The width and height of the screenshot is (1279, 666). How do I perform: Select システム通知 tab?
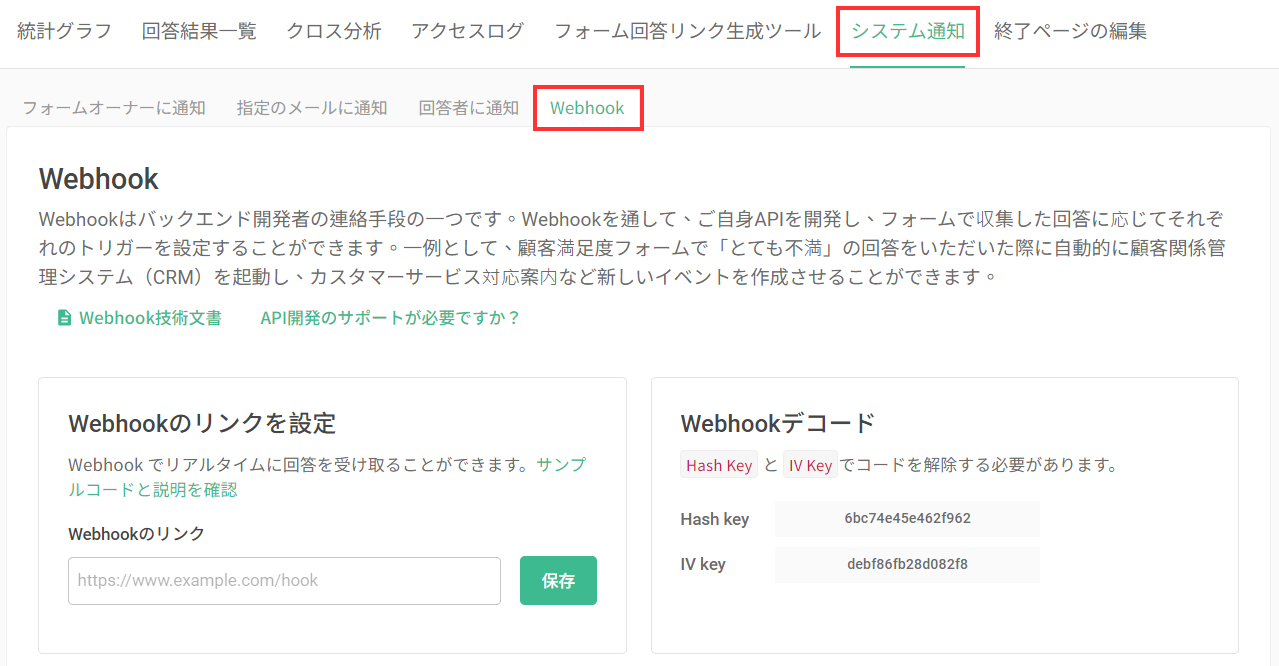(908, 31)
